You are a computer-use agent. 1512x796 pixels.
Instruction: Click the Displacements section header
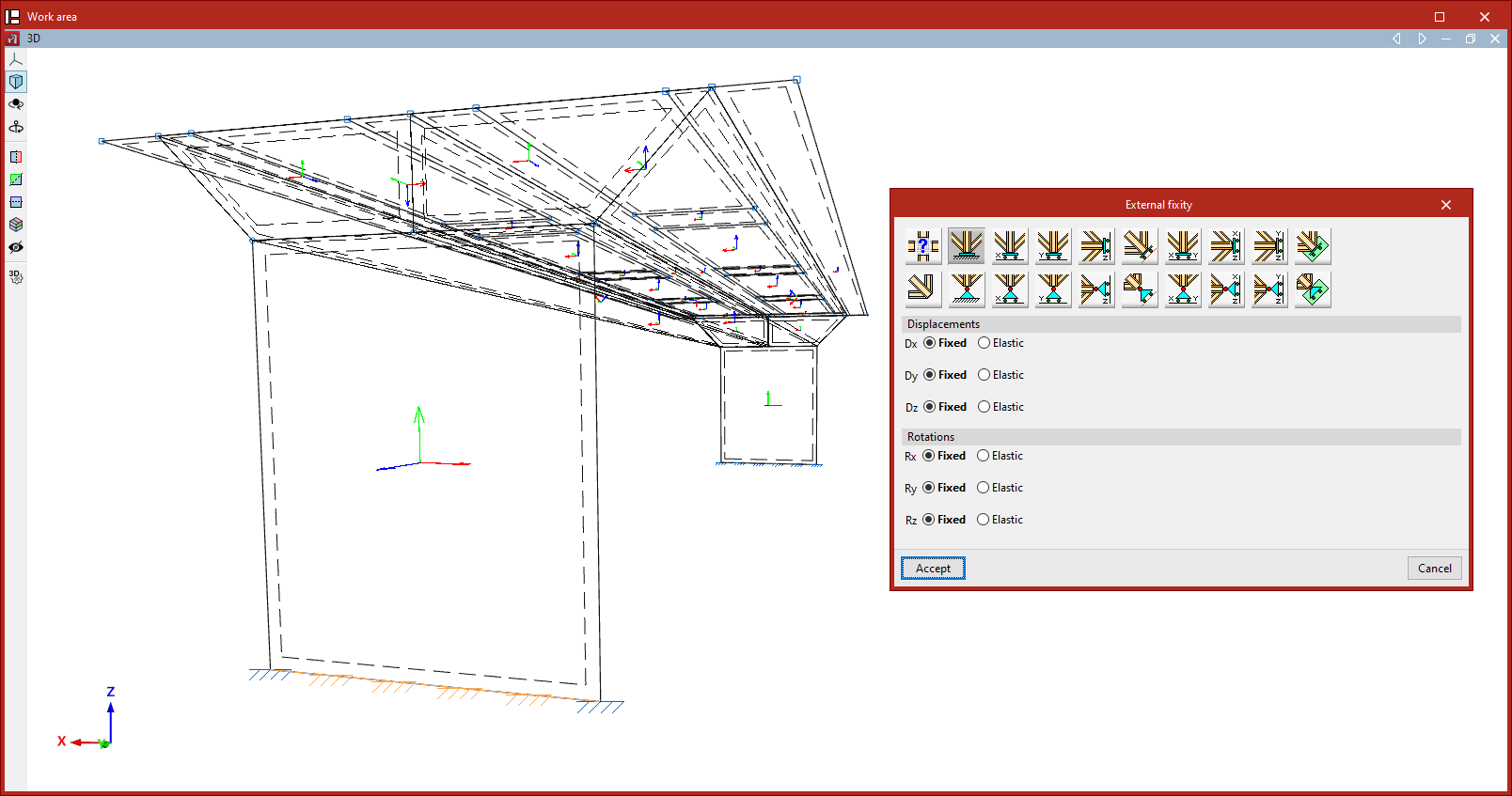(x=1182, y=324)
